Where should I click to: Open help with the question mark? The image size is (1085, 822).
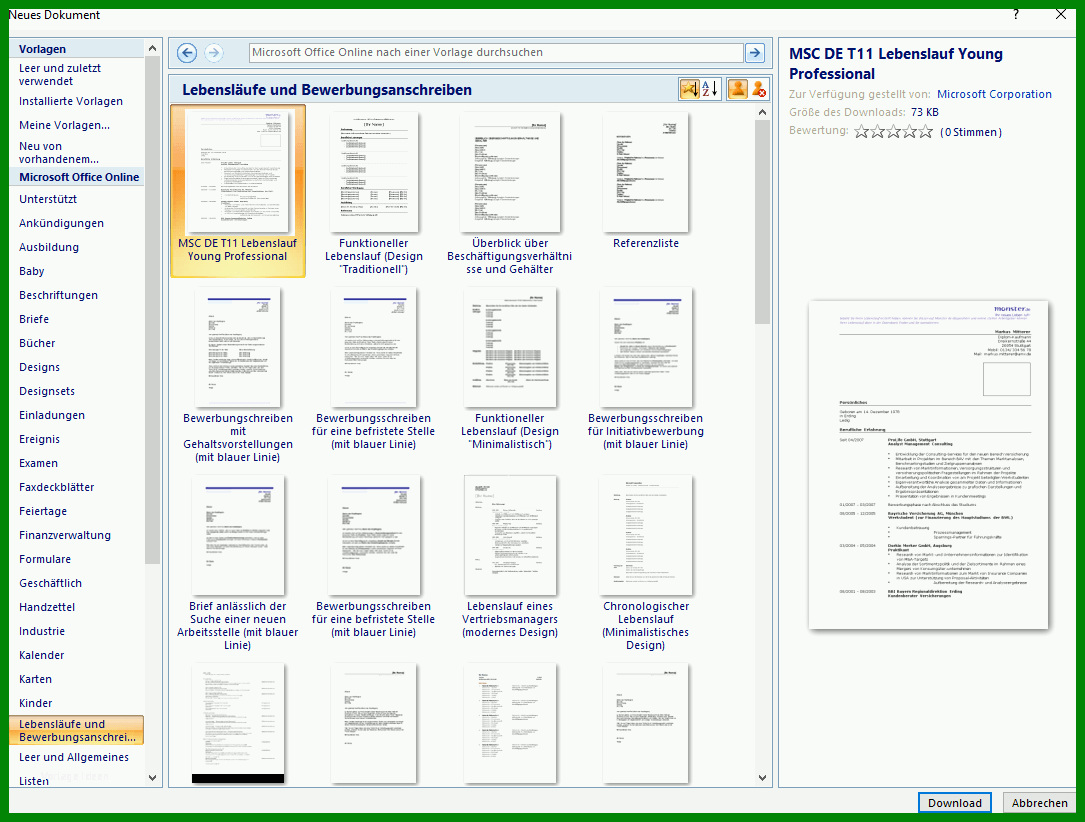click(x=1016, y=15)
